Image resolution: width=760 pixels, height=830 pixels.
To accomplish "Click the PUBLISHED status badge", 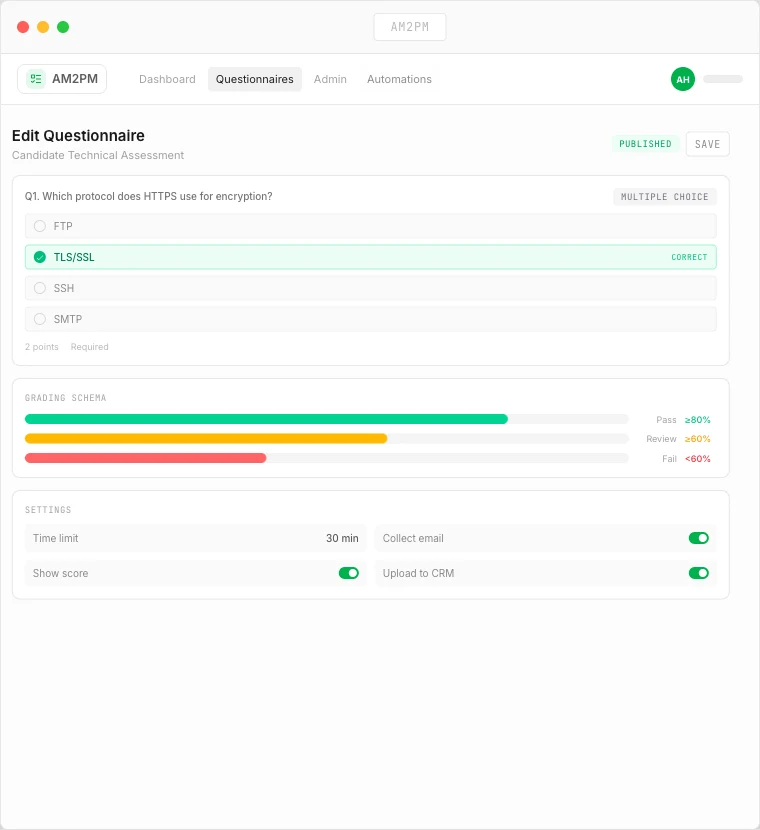I will click(645, 144).
